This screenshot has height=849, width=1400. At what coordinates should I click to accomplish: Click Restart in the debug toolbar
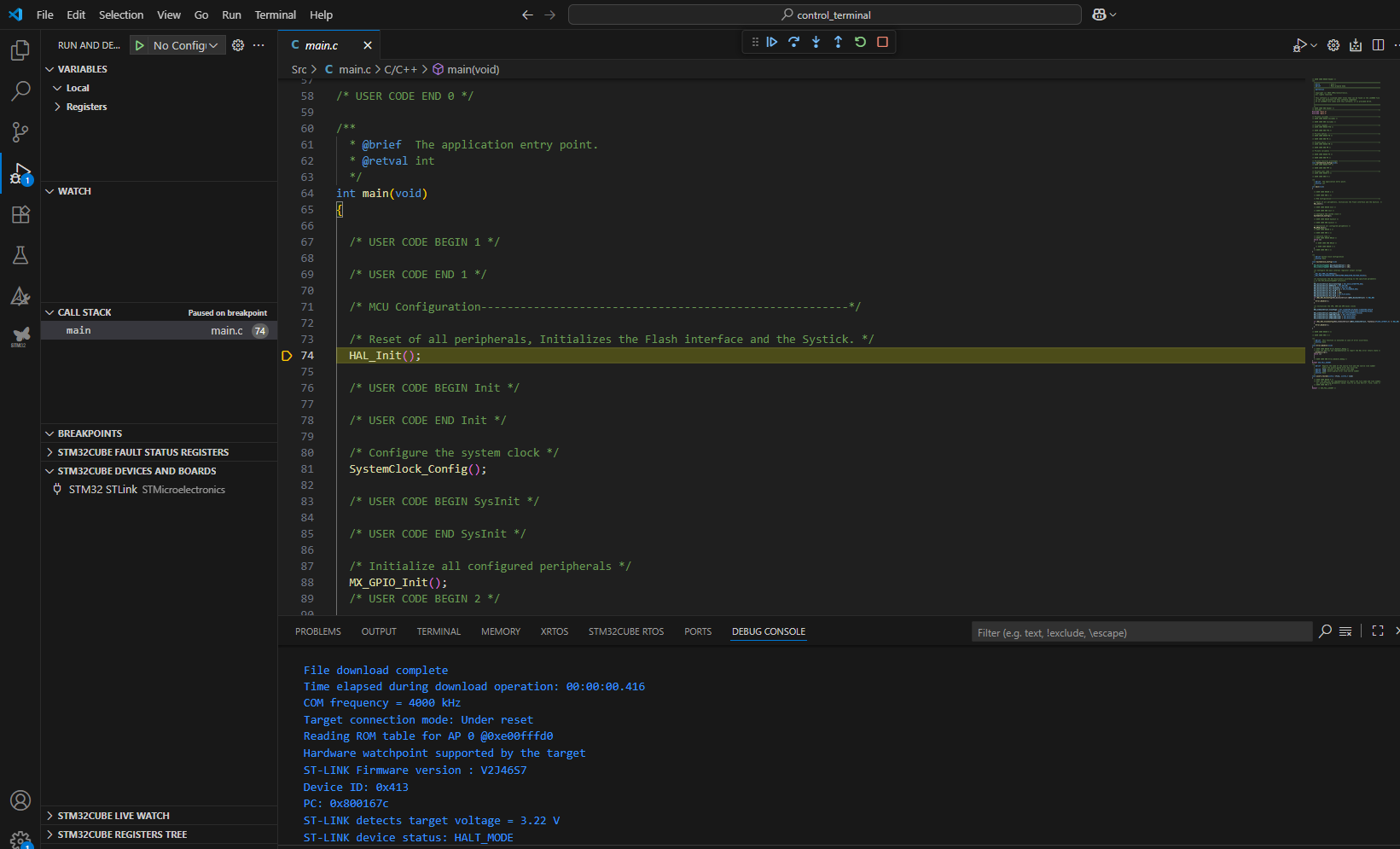click(861, 42)
